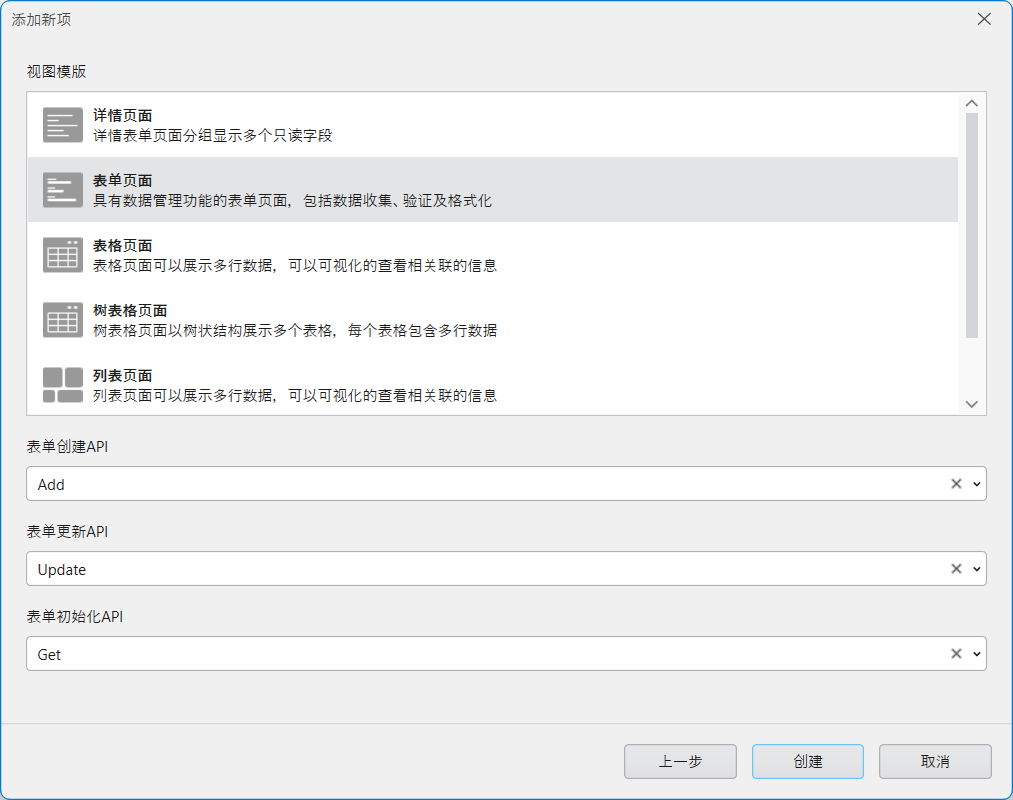1013x800 pixels.
Task: Cancel the dialog with 取消
Action: coord(935,762)
